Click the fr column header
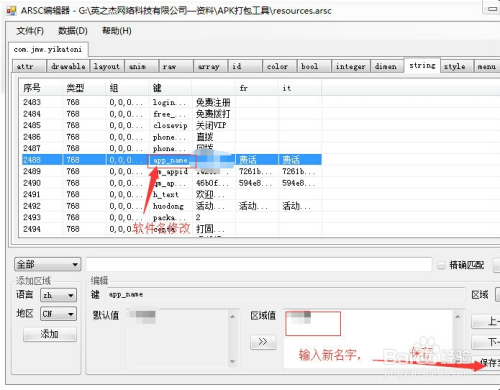 click(x=257, y=88)
